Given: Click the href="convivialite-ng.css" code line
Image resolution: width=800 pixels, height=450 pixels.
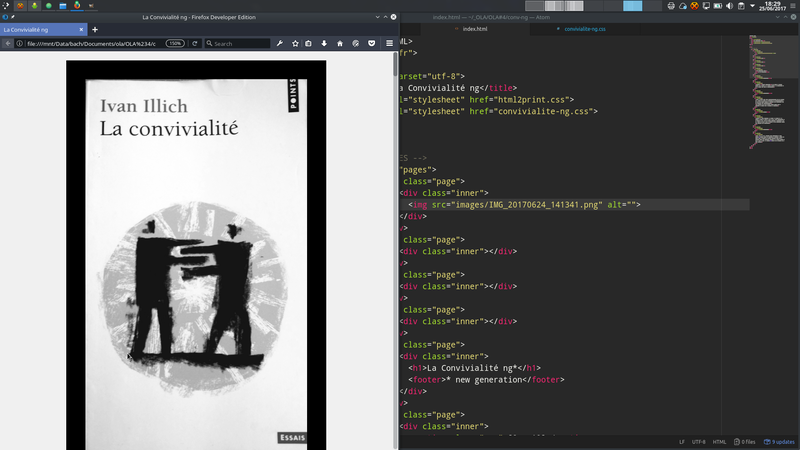Looking at the screenshot, I should 499,111.
